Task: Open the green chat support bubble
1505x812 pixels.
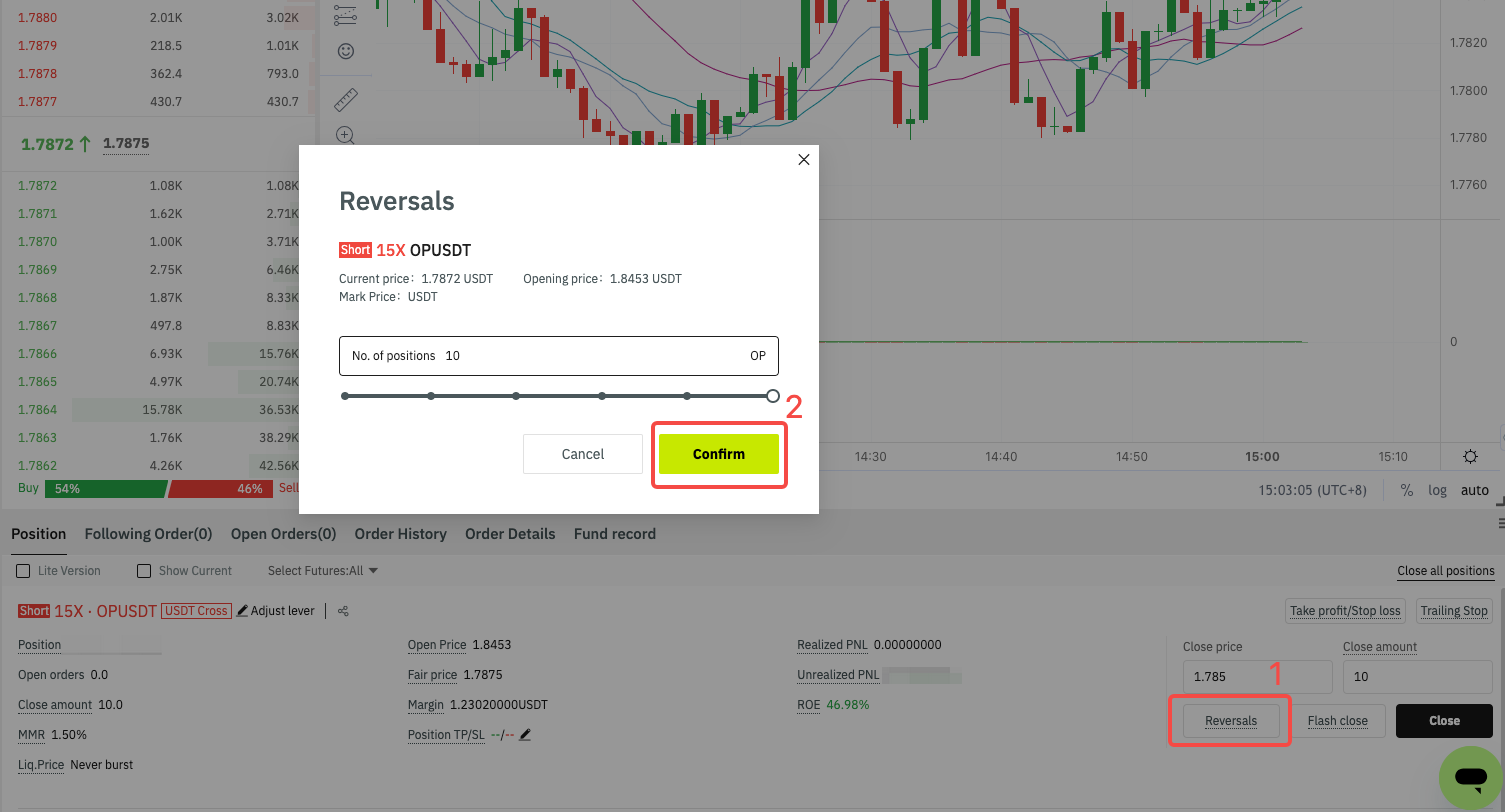Action: coord(1471,777)
